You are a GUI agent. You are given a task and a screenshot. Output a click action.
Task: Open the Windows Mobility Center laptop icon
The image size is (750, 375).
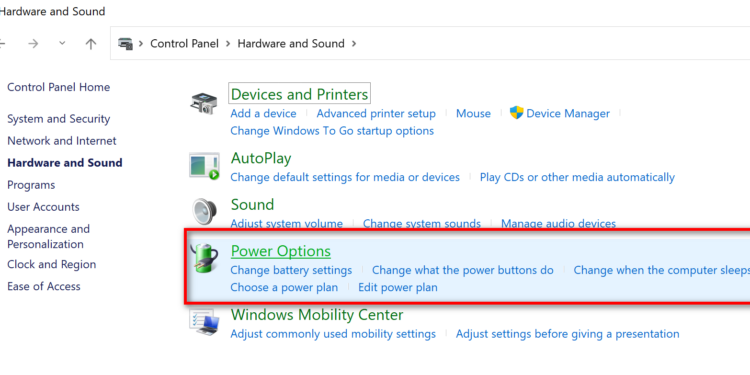(x=204, y=321)
